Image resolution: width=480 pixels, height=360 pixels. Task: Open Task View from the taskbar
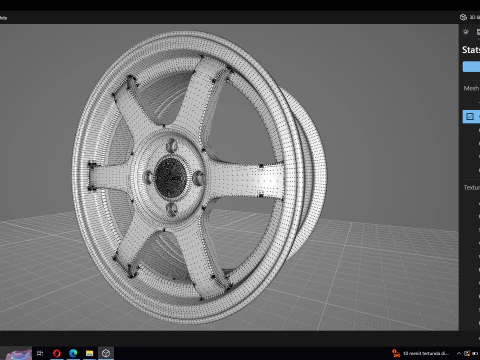40,353
